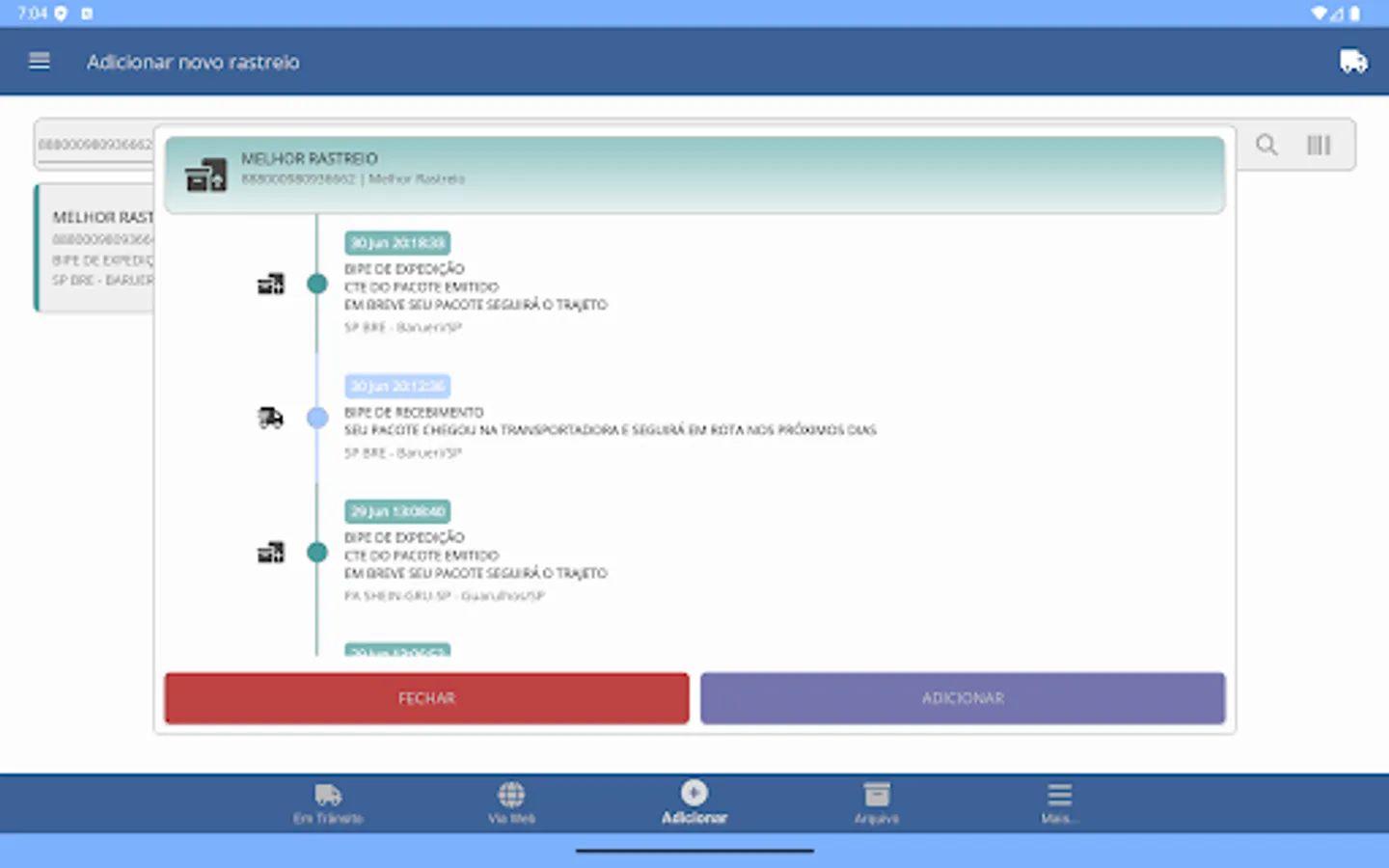The height and width of the screenshot is (868, 1389).
Task: Tap the SP BRE - Barueri/SP location text
Action: click(404, 327)
